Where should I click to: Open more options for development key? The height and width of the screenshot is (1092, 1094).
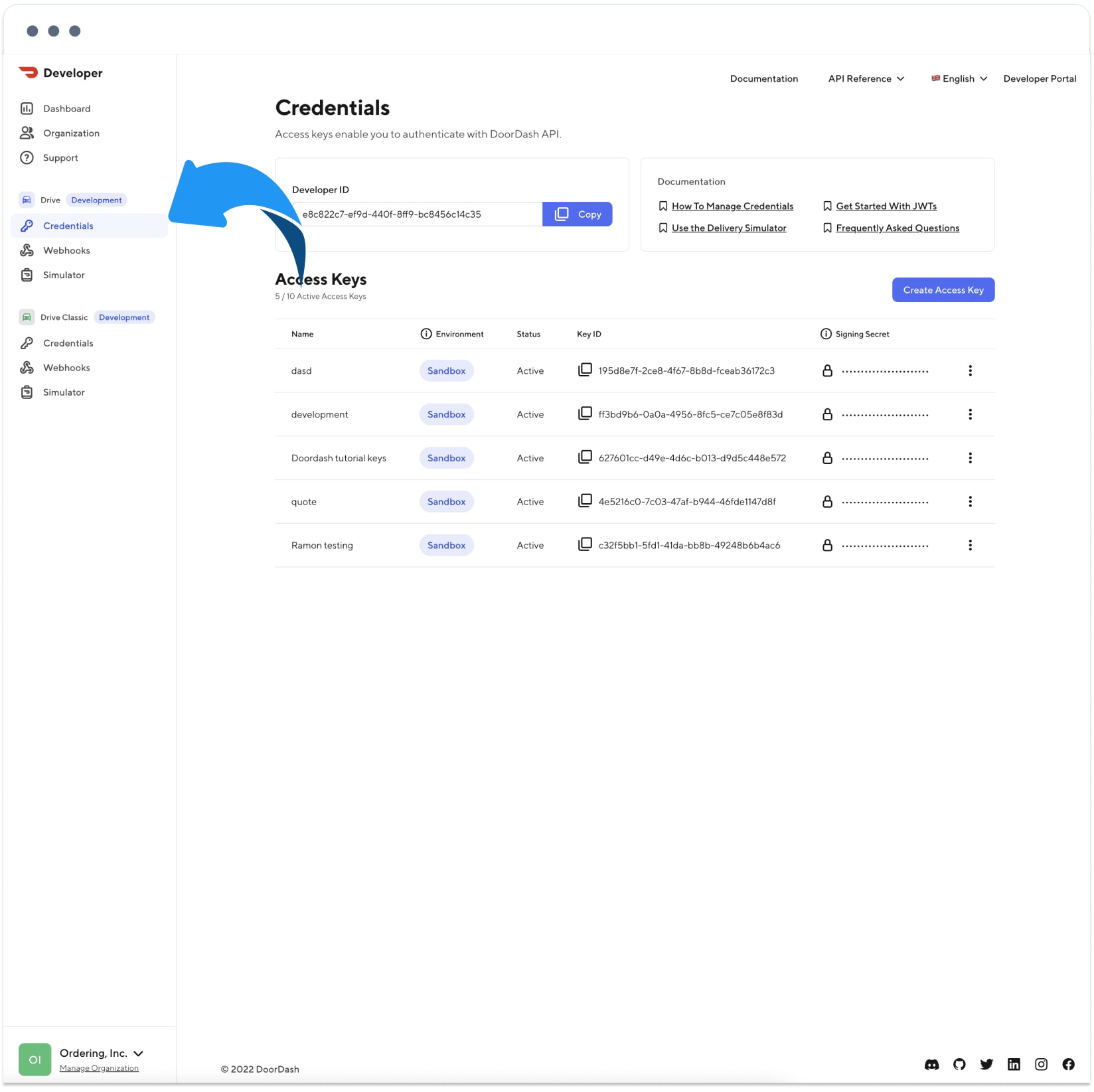[x=970, y=414]
